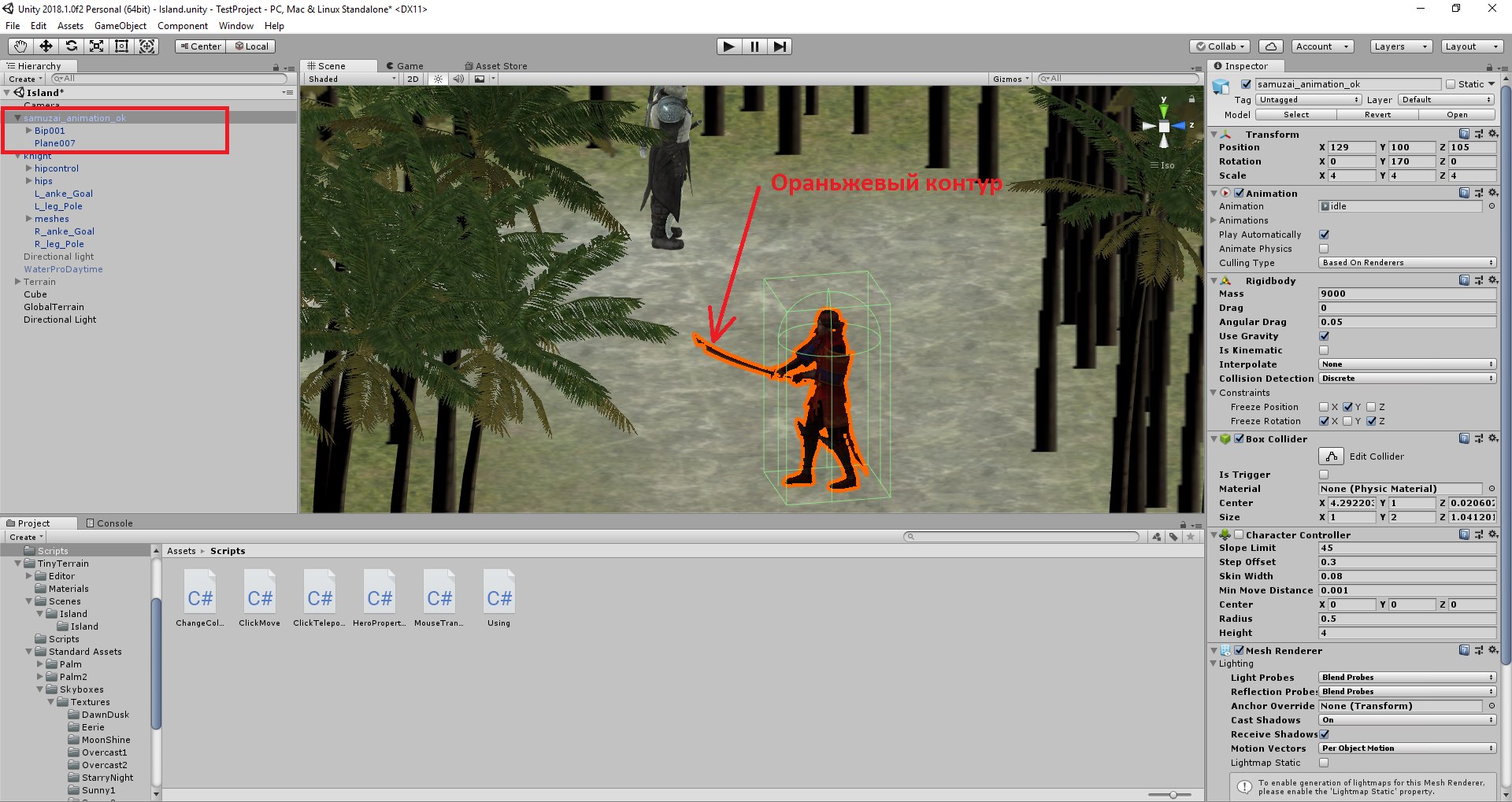Expand the Bip001 hierarchy node
The image size is (1512, 802).
[x=29, y=131]
